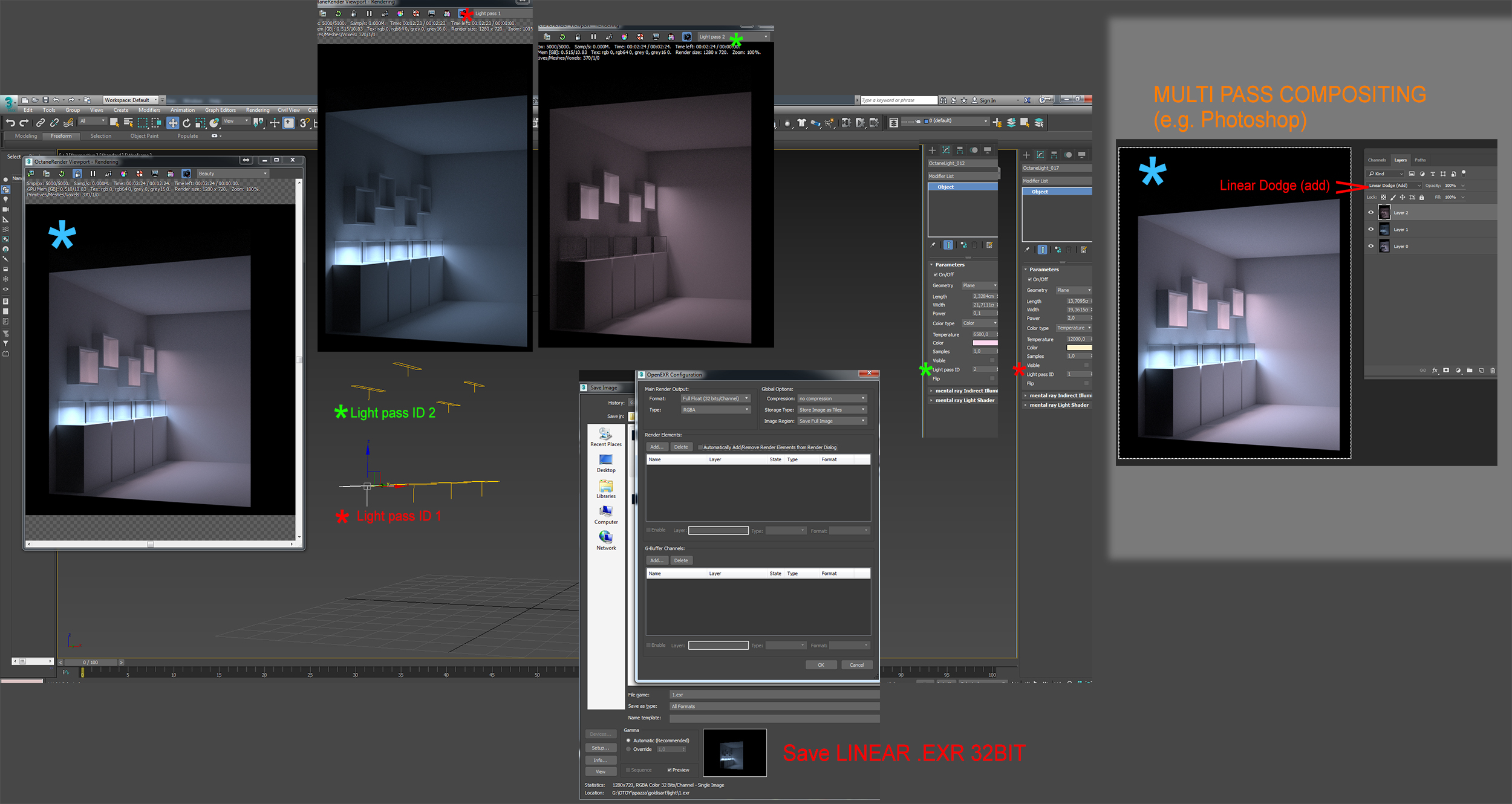Open Desktop location in Save Image dialog

click(605, 463)
